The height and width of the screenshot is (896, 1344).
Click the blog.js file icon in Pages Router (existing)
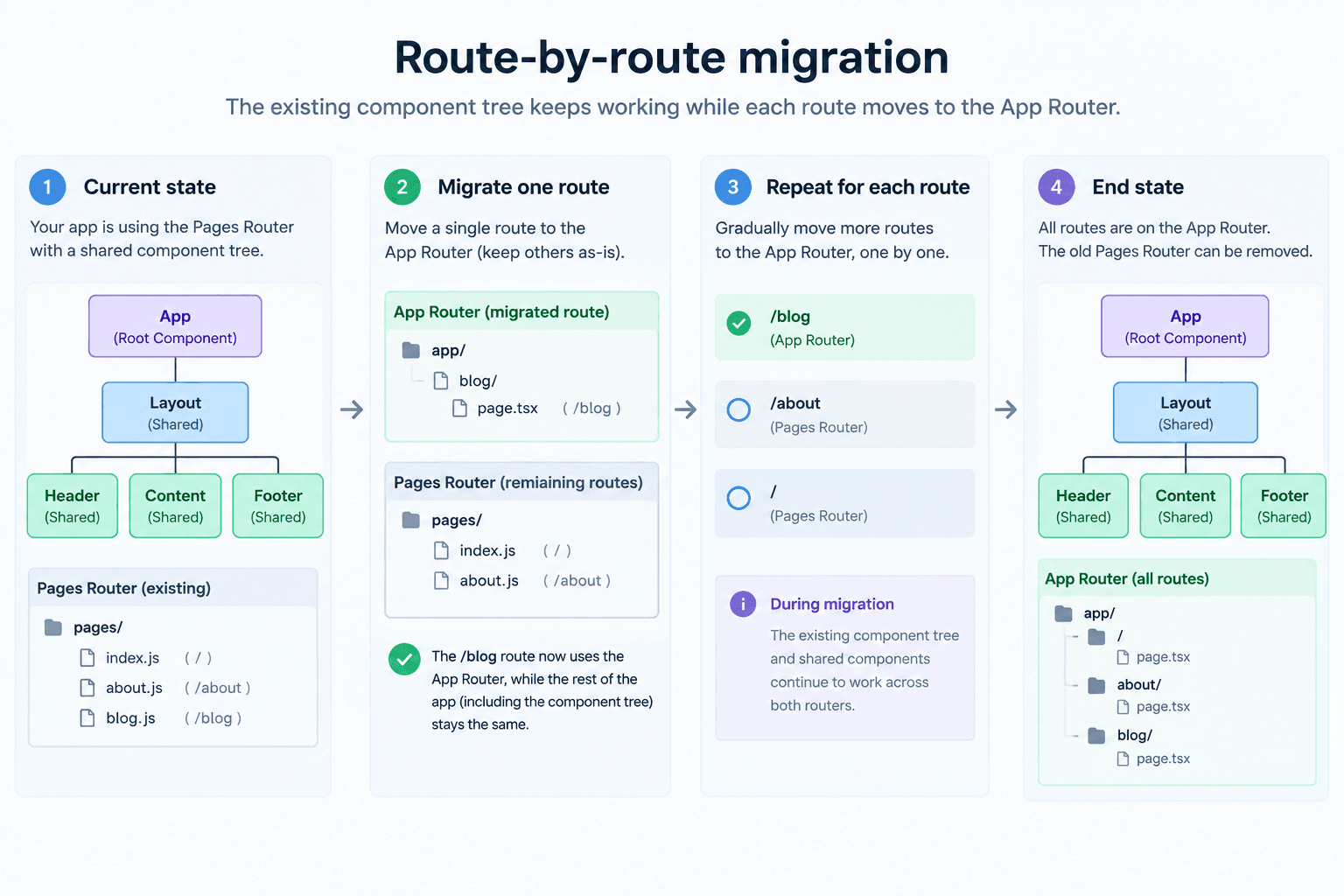(87, 718)
